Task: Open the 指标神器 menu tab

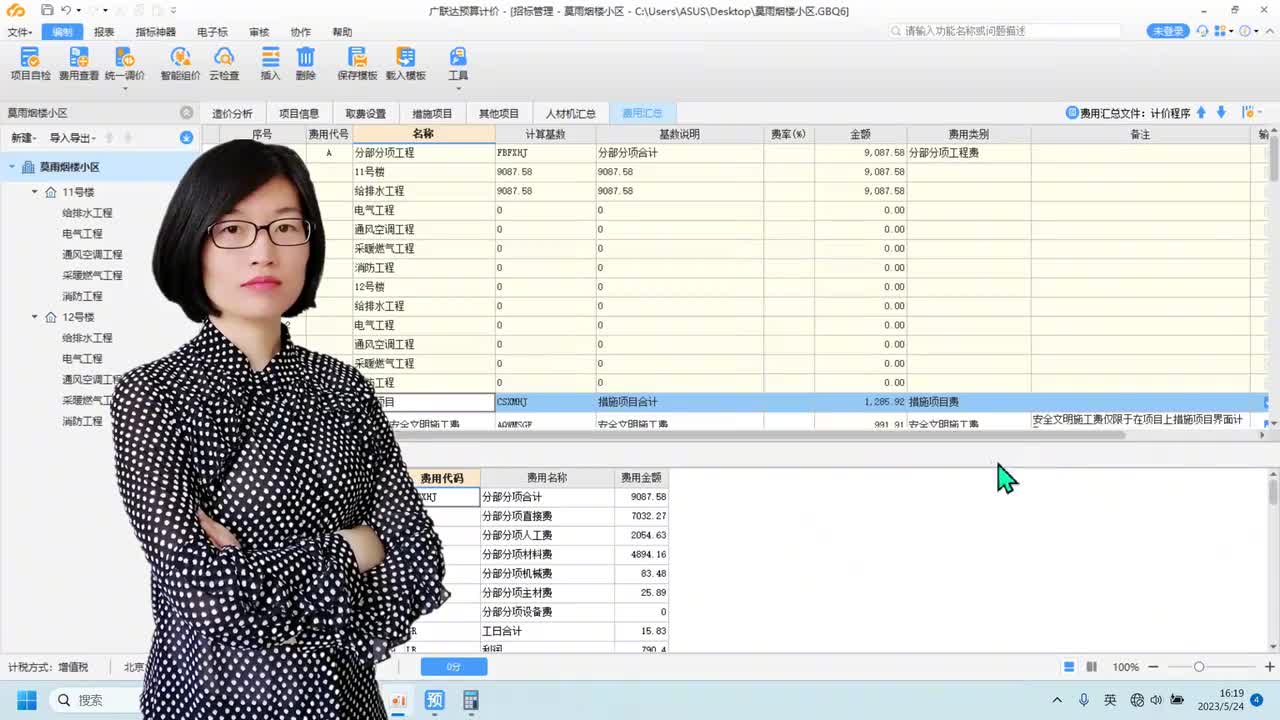Action: 155,32
